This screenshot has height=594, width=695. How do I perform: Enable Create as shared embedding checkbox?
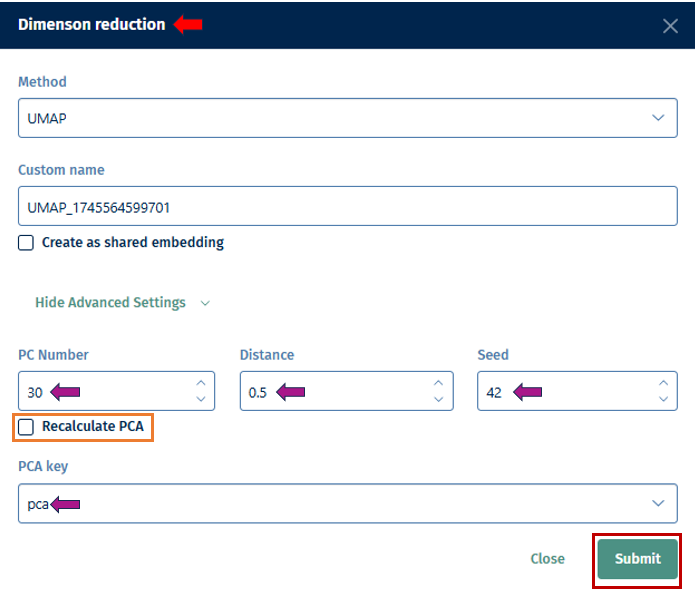(26, 242)
